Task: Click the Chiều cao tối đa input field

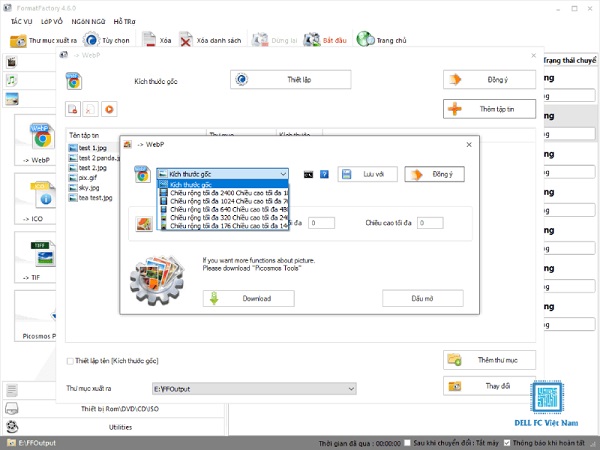Action: point(430,223)
